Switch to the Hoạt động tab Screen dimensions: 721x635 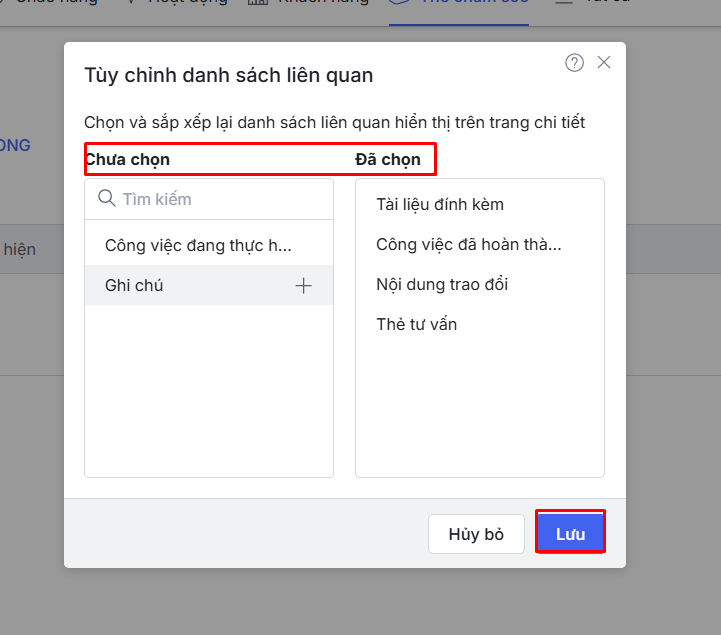[x=187, y=3]
